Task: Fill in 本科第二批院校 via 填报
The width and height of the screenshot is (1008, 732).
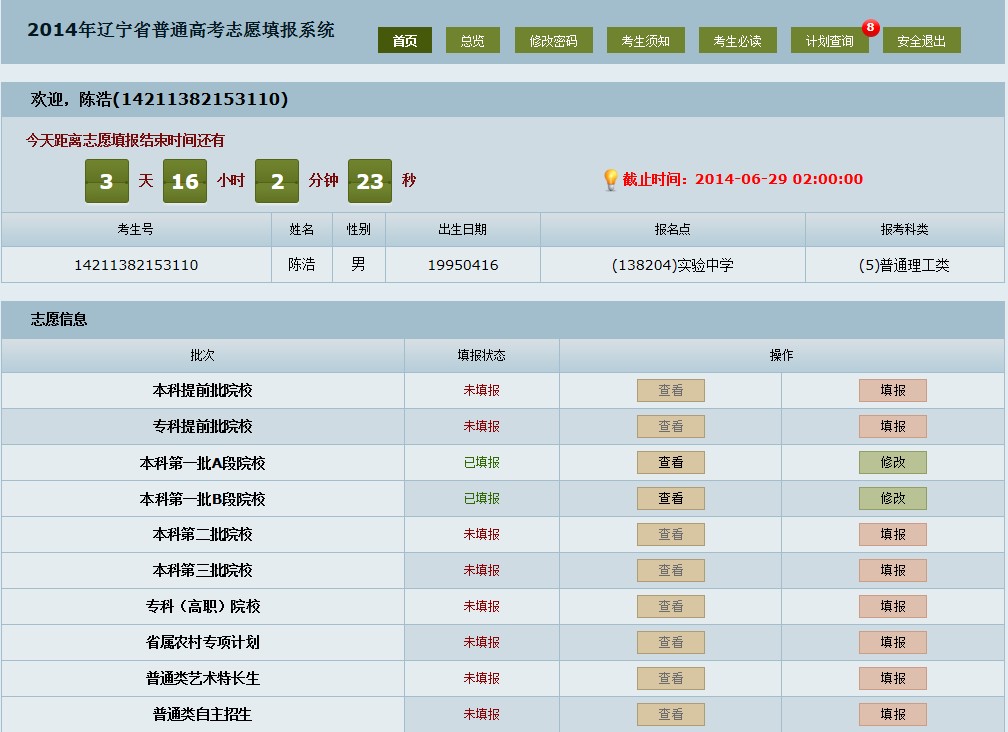Action: coord(892,534)
